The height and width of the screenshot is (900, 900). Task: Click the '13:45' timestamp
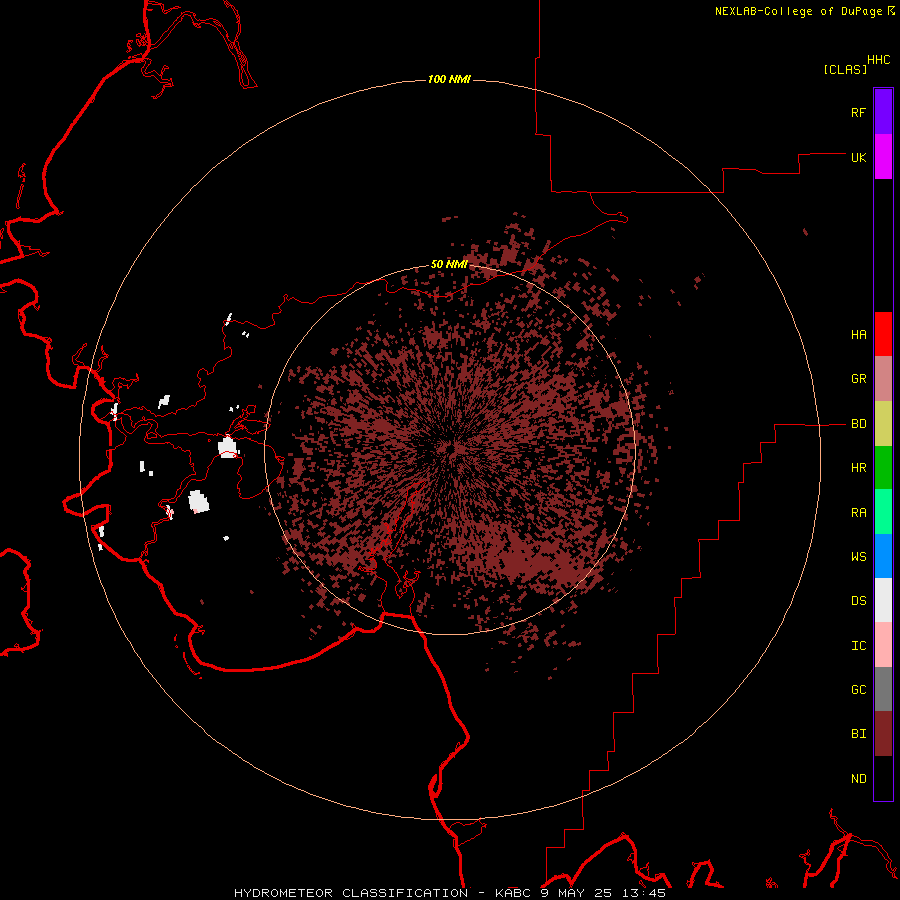pos(643,893)
